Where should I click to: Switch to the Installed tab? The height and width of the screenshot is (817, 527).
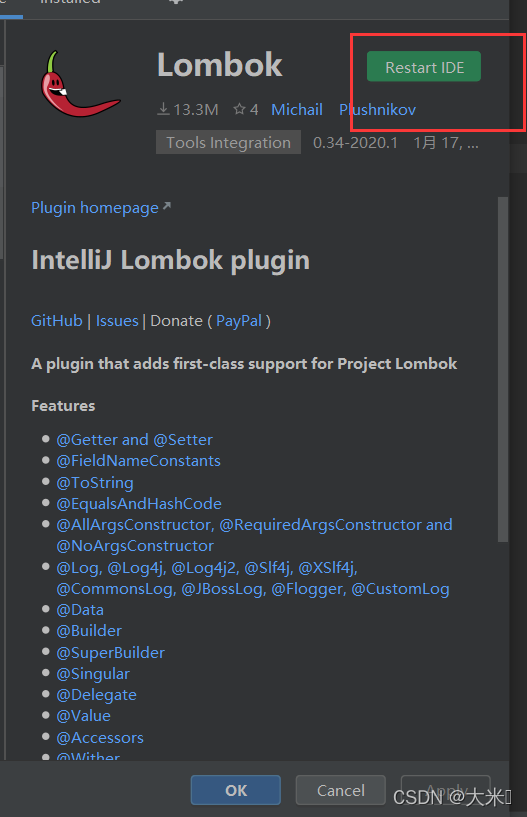tap(70, 2)
